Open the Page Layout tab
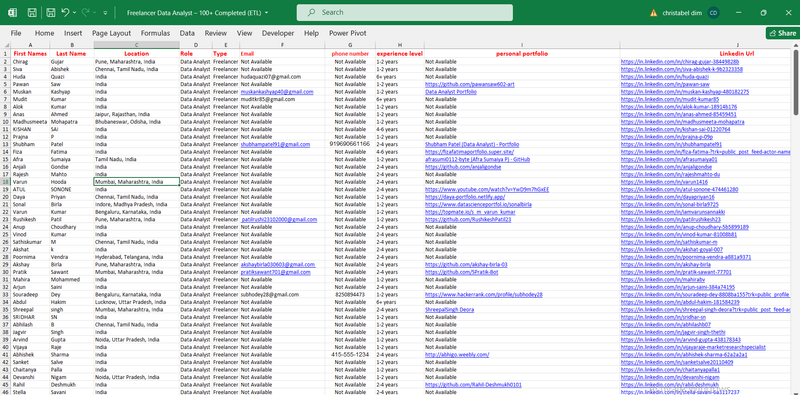This screenshot has width=800, height=395. [111, 33]
